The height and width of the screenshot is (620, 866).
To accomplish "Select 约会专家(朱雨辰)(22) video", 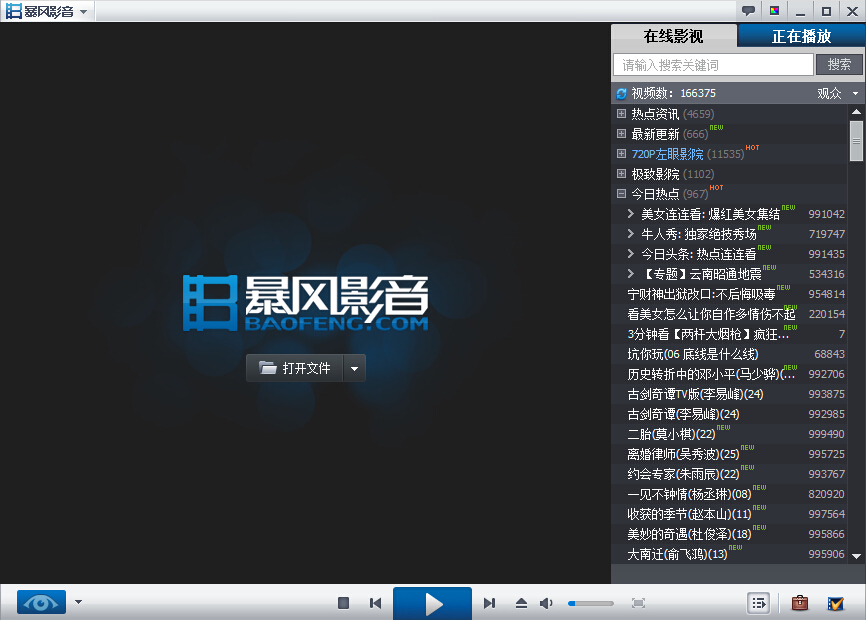I will click(x=683, y=474).
